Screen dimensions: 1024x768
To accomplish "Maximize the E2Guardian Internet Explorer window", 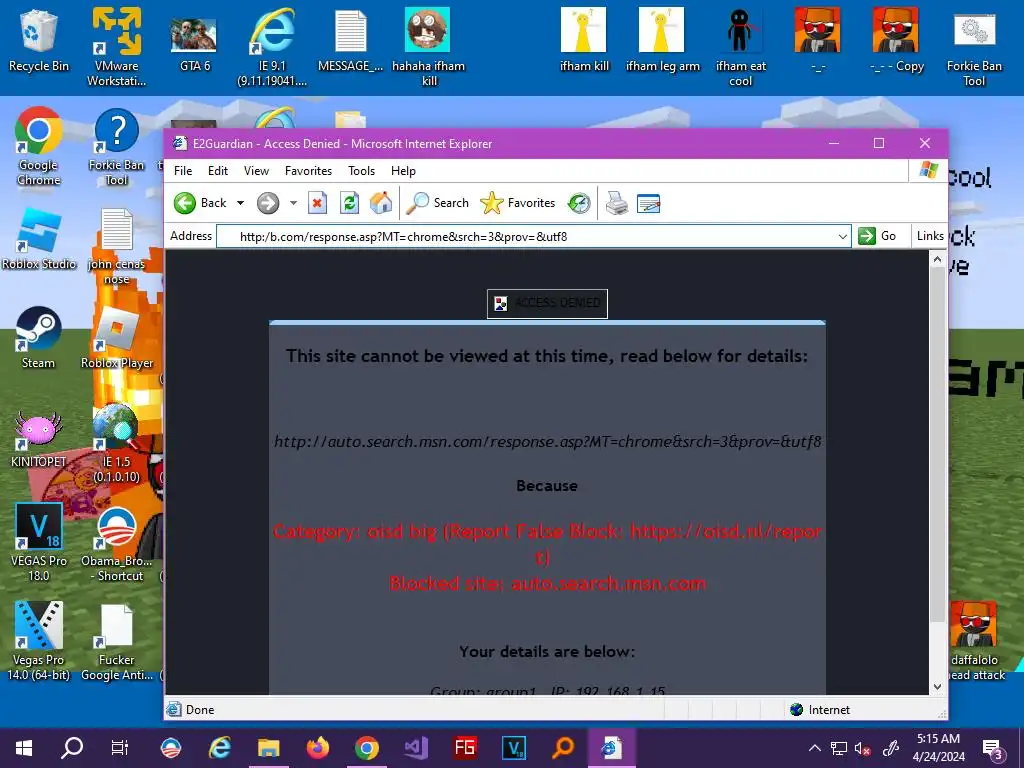I will coord(879,143).
